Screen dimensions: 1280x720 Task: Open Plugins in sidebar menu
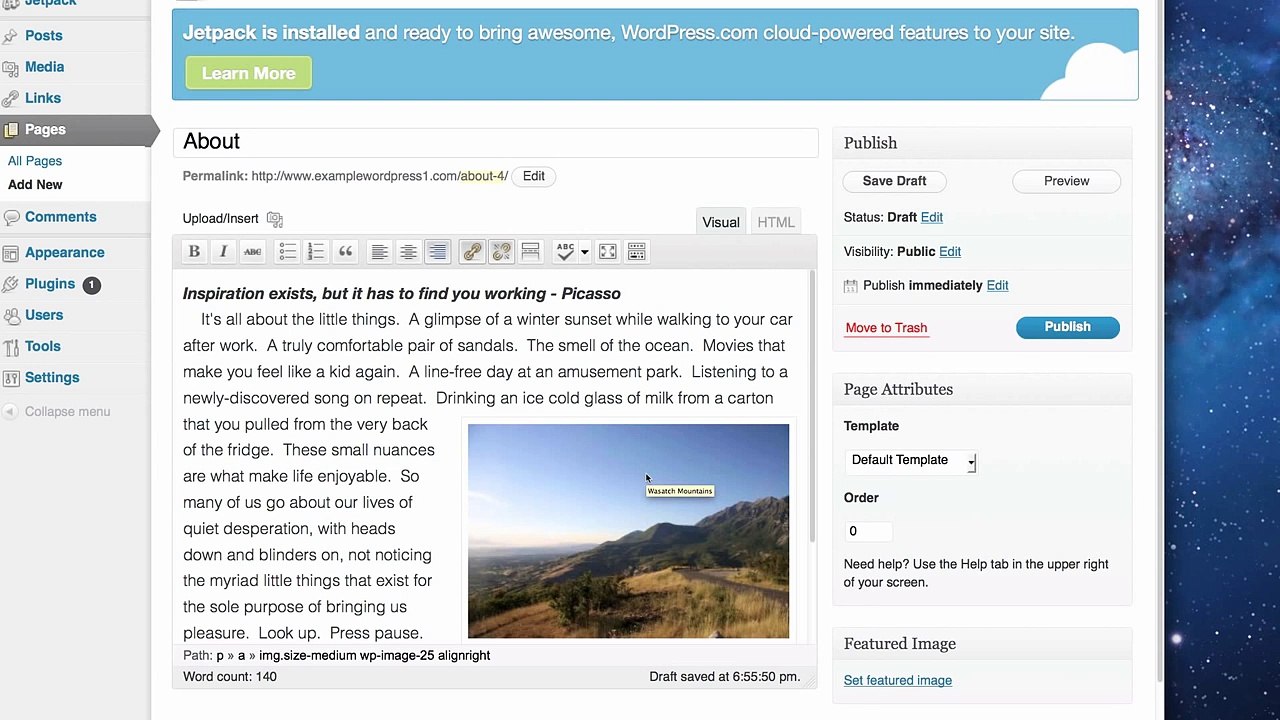click(50, 284)
